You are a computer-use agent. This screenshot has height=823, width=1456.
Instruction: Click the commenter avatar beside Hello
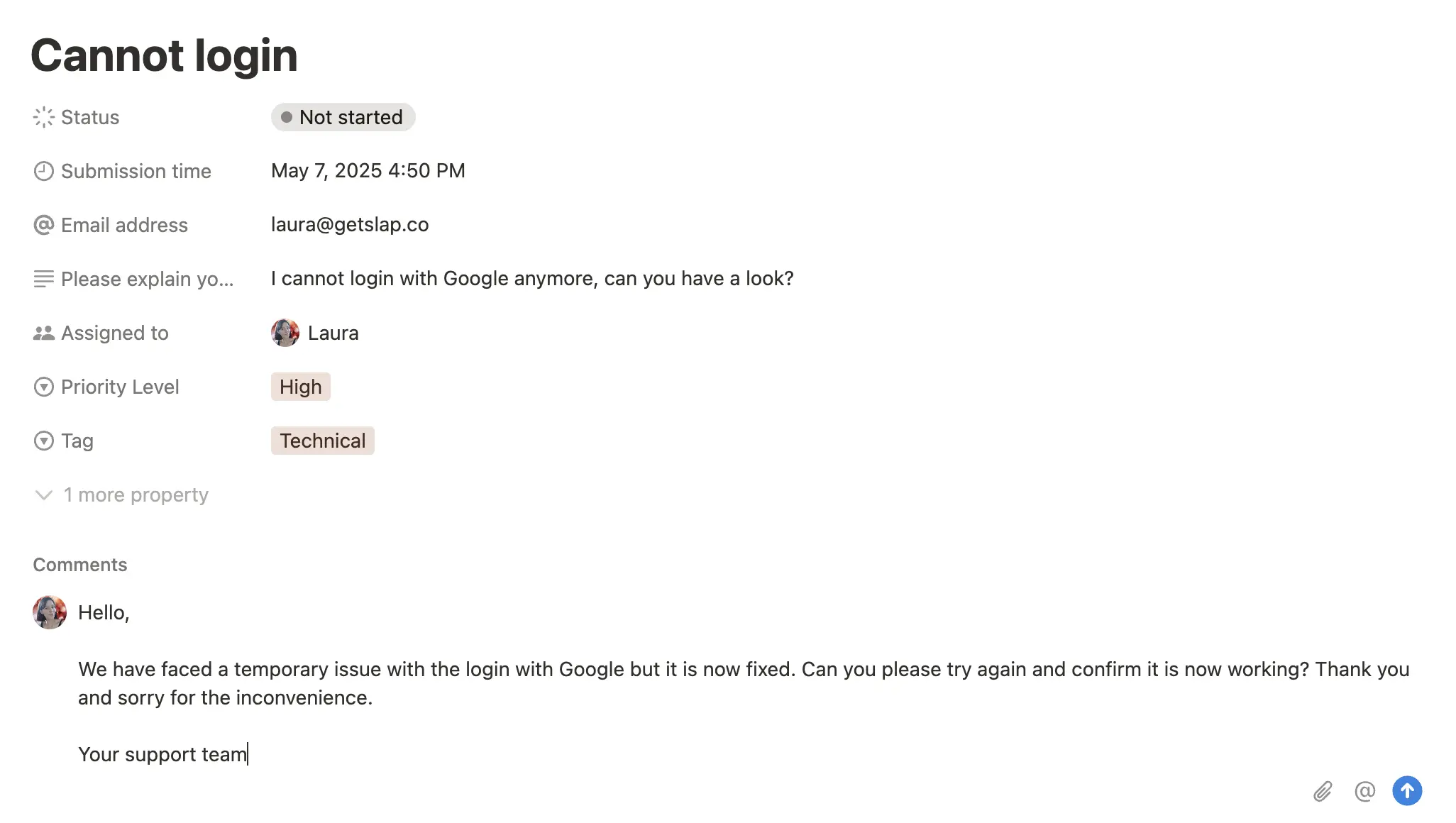coord(50,612)
